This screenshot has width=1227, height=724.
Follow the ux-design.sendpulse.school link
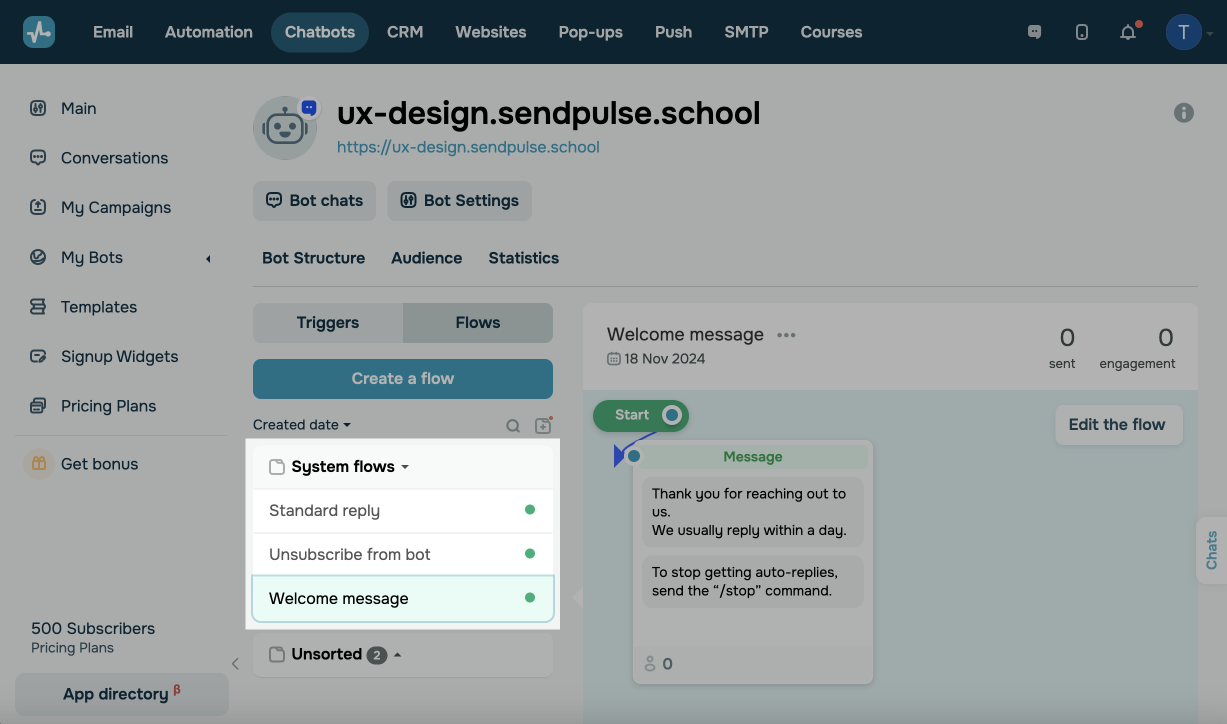point(468,147)
